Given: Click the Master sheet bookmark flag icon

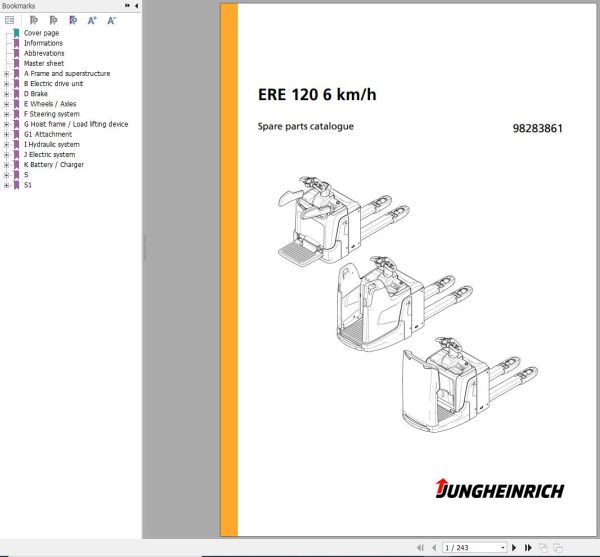Looking at the screenshot, I should click(x=16, y=64).
